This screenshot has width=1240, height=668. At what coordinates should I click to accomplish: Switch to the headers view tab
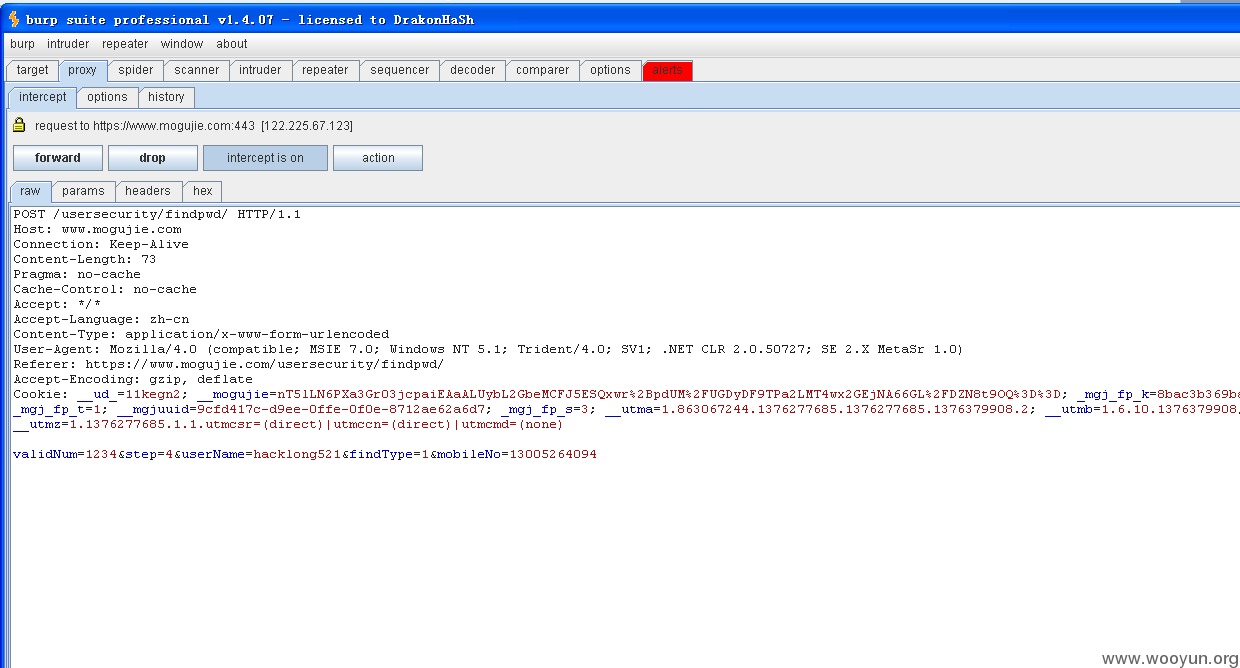pos(148,191)
